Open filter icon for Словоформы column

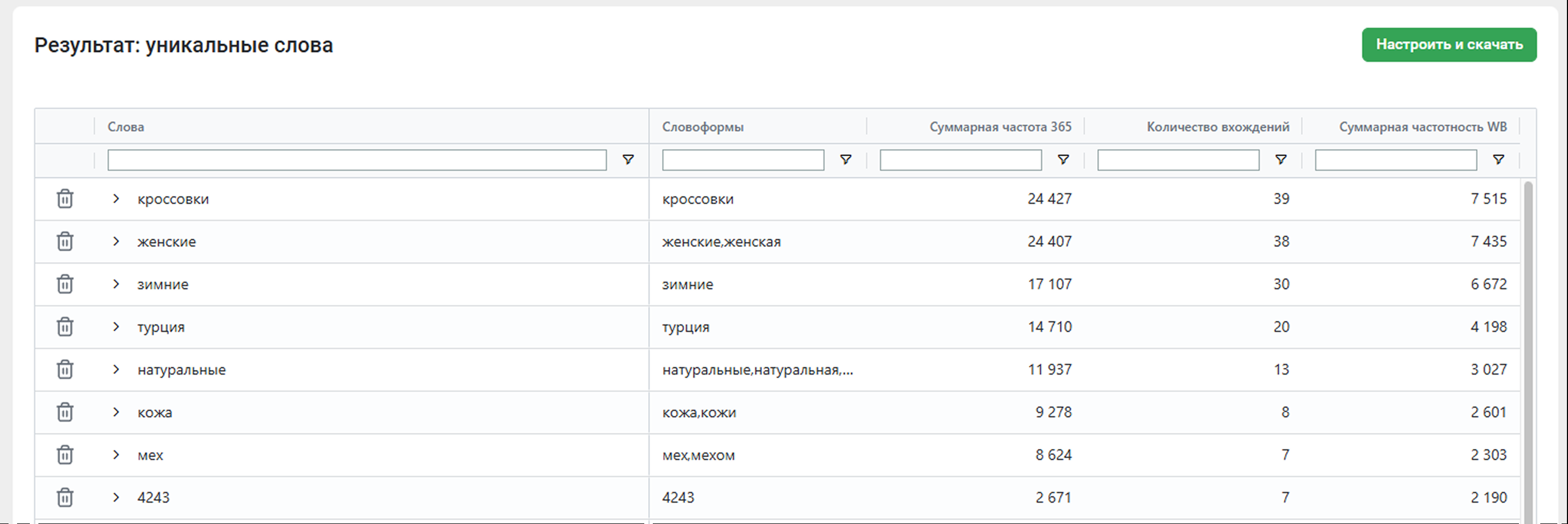(845, 160)
